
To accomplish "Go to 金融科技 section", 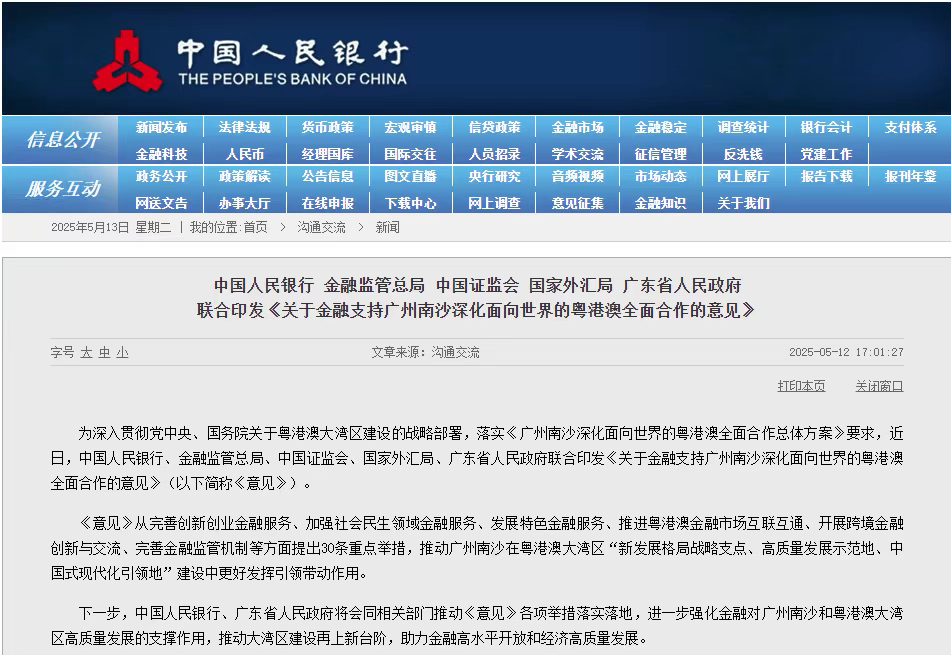I will [161, 154].
